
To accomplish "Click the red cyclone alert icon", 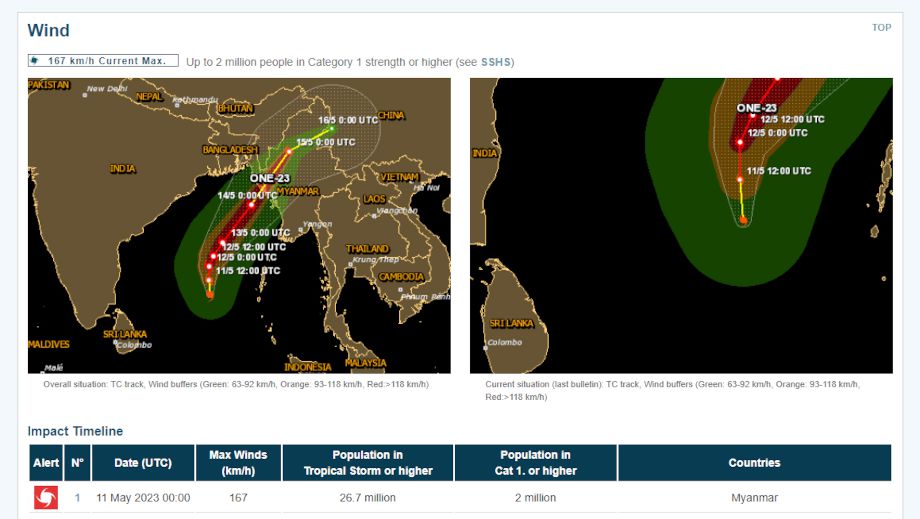I will pos(46,497).
